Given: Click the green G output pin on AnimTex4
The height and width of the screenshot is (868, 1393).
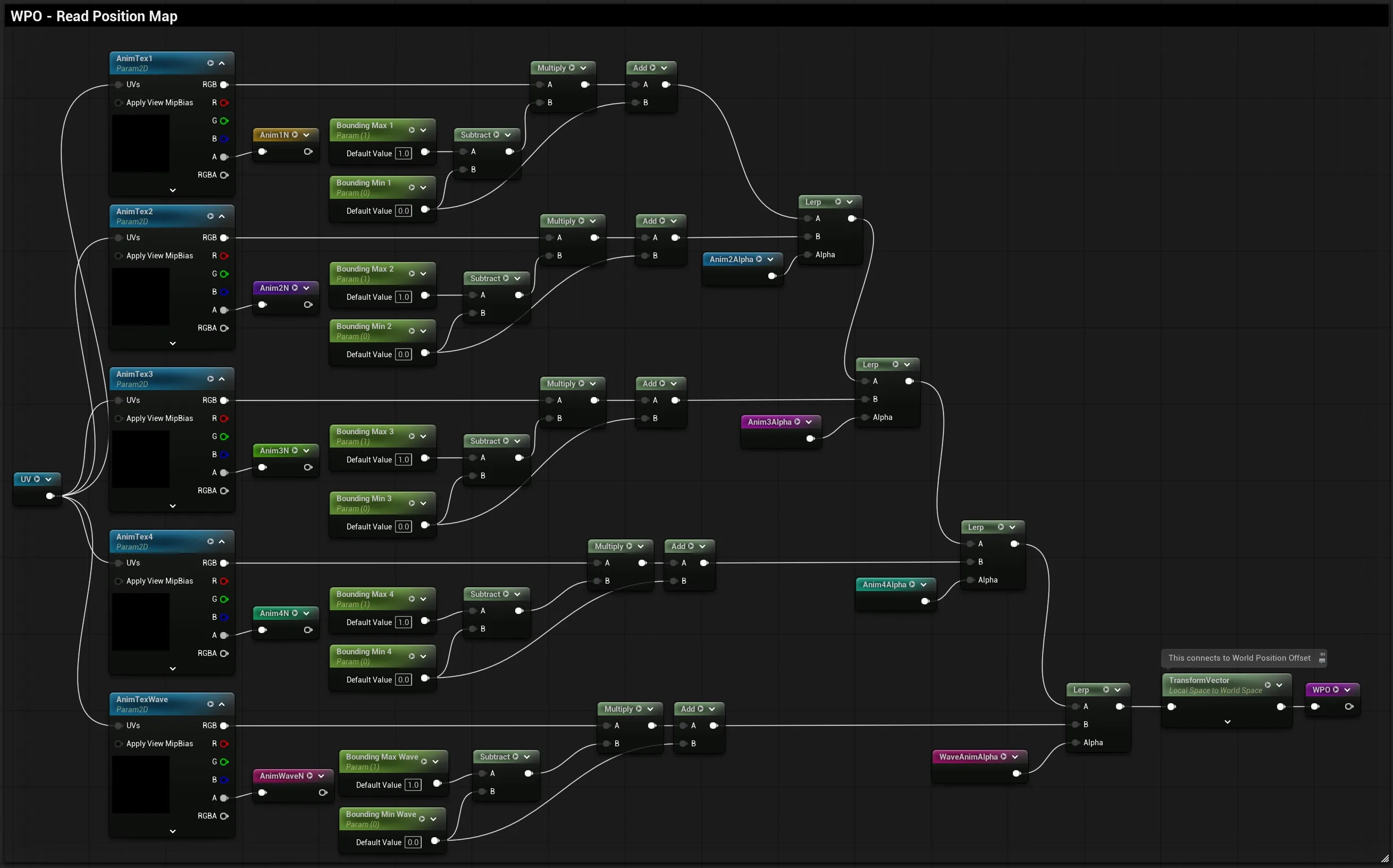Looking at the screenshot, I should 224,600.
